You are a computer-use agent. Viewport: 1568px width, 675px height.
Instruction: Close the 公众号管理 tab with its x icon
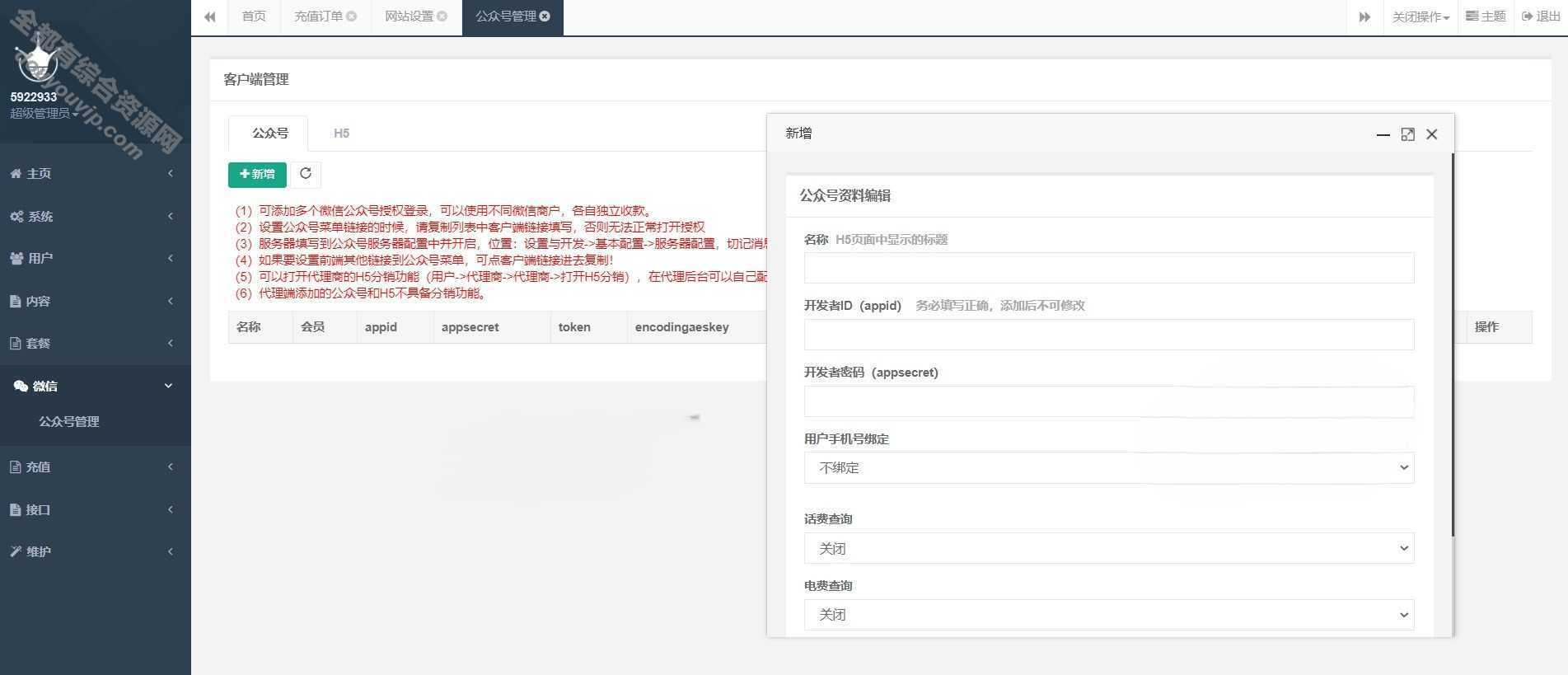click(545, 16)
